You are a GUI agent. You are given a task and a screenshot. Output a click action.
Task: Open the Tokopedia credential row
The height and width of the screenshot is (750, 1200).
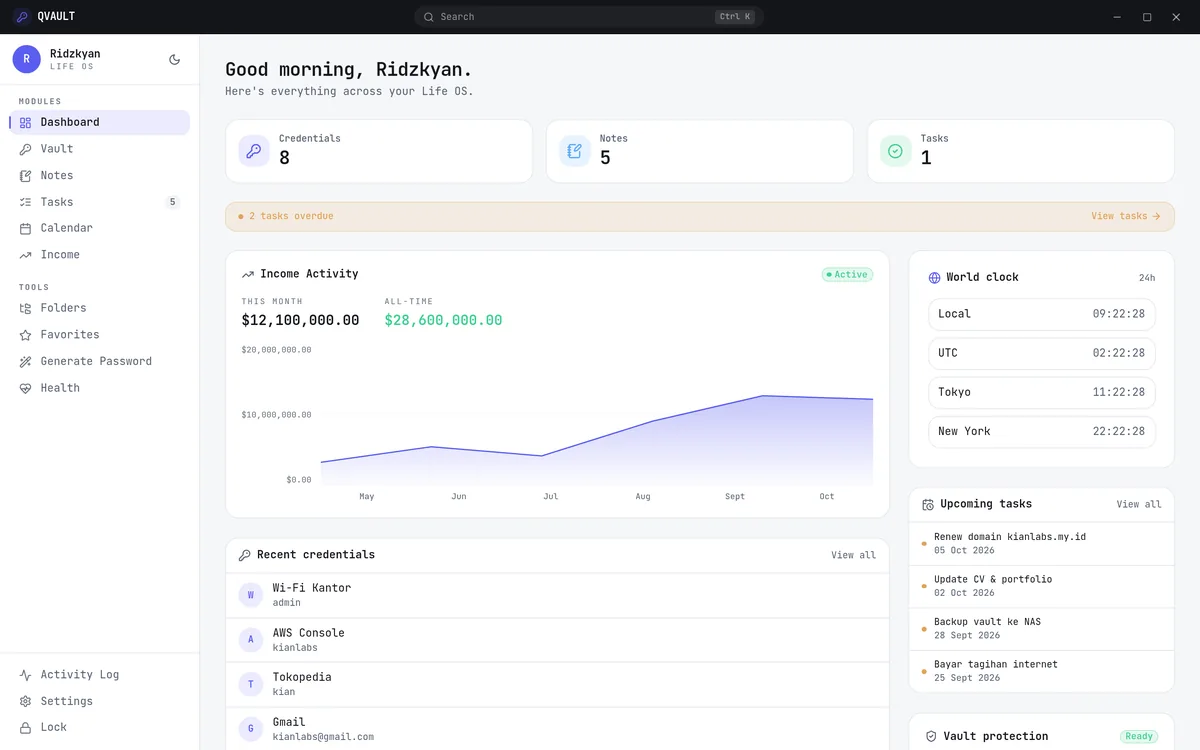pyautogui.click(x=557, y=684)
